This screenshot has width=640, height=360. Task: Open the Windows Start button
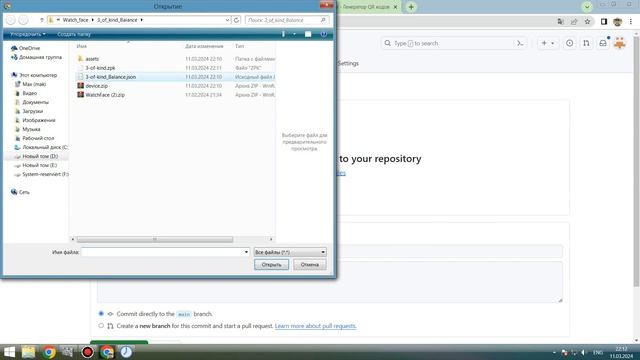click(x=9, y=352)
